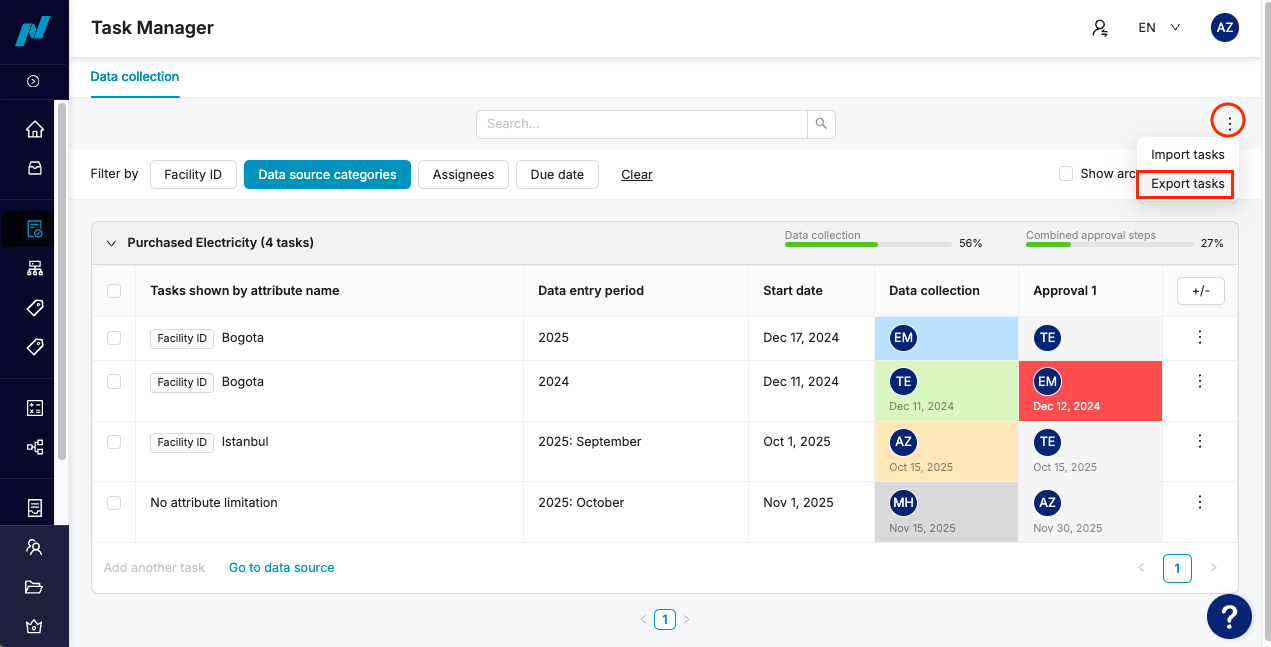Check the No attribute limitation row checkbox
Image resolution: width=1271 pixels, height=647 pixels.
[x=114, y=503]
